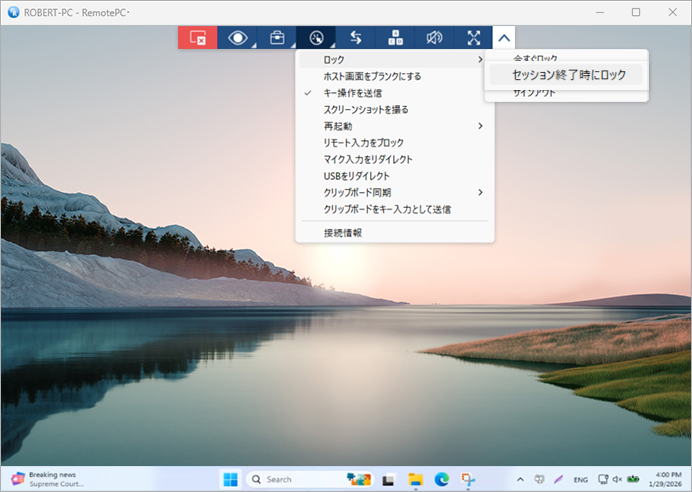Open the 再起動 submenu
This screenshot has width=692, height=492.
click(x=395, y=126)
